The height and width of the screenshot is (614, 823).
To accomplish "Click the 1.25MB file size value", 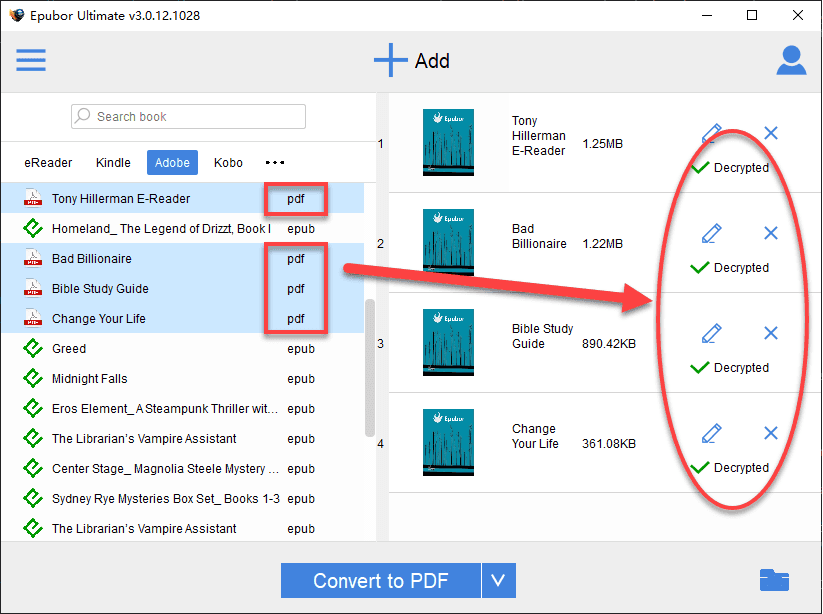I will tap(603, 144).
